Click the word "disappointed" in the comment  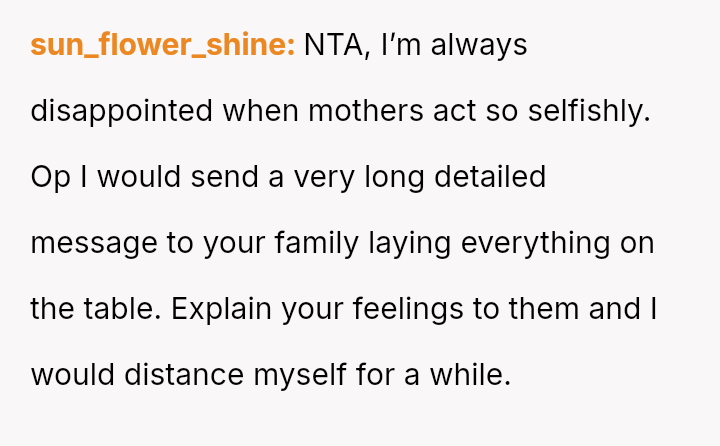(122, 111)
